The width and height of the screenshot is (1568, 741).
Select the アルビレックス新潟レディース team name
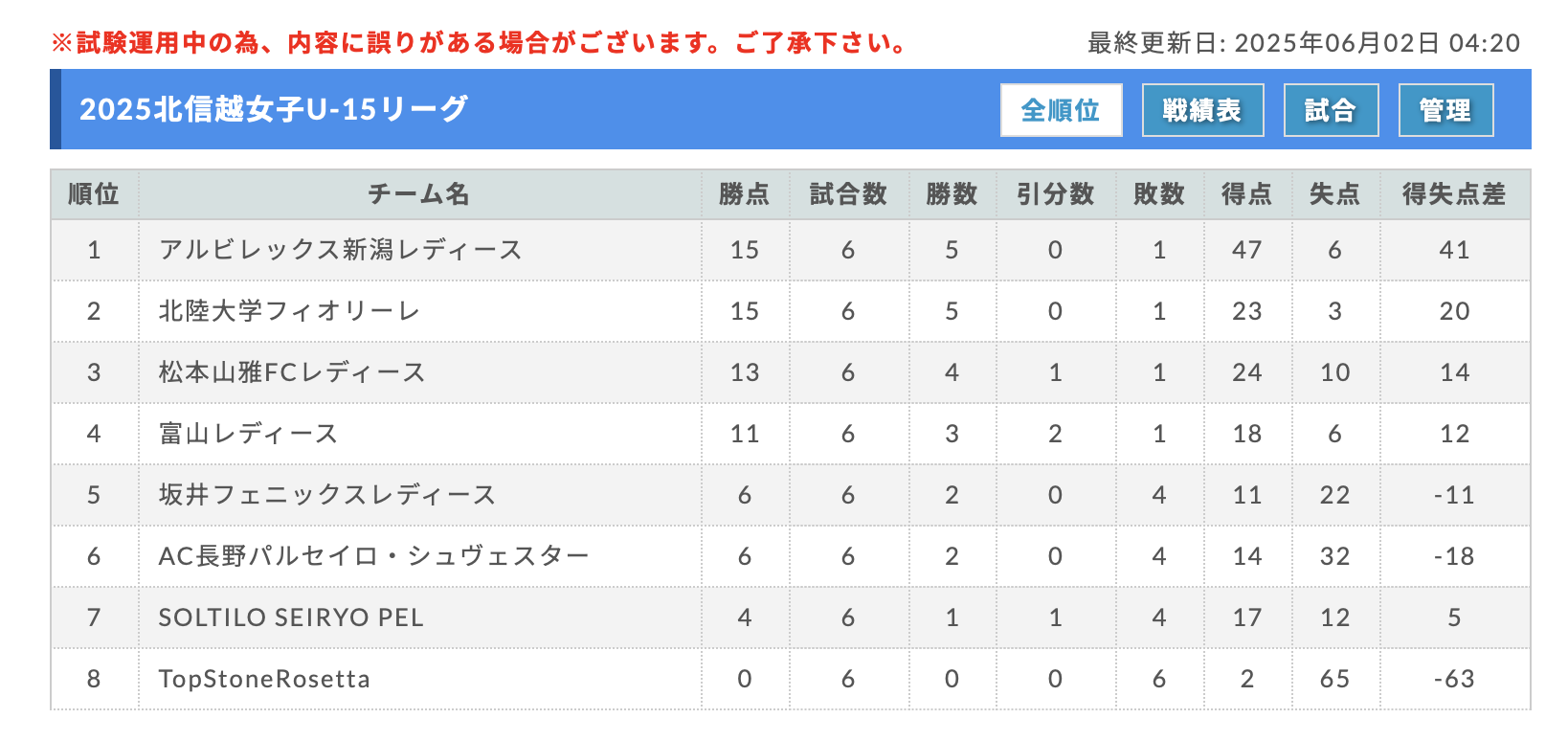coord(341,250)
